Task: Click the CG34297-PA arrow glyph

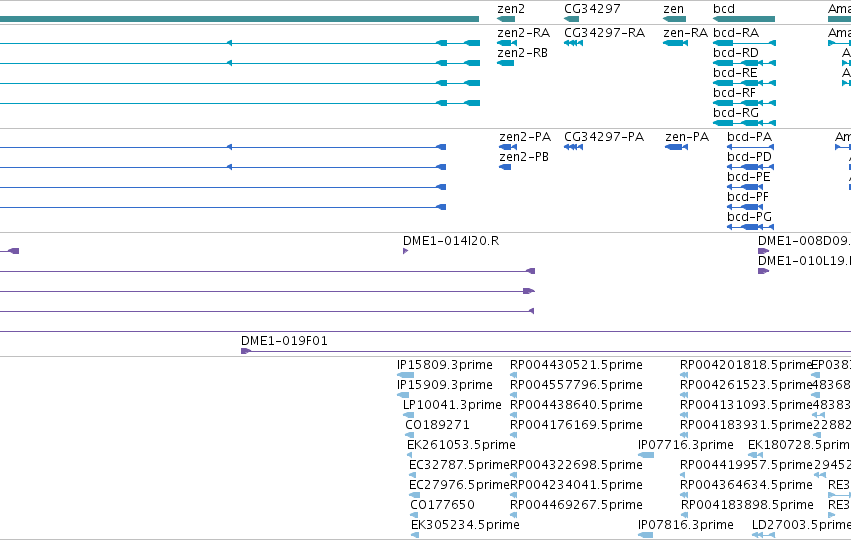Action: click(x=574, y=147)
